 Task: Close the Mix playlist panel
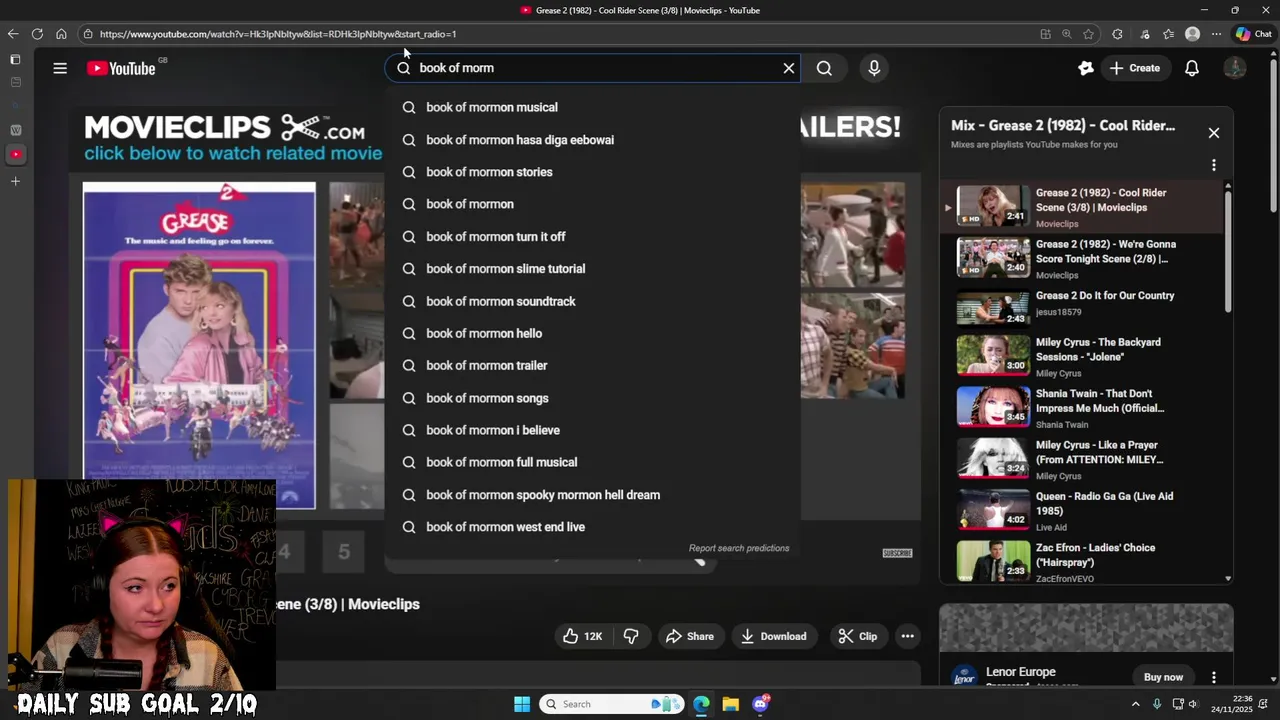click(x=1213, y=133)
